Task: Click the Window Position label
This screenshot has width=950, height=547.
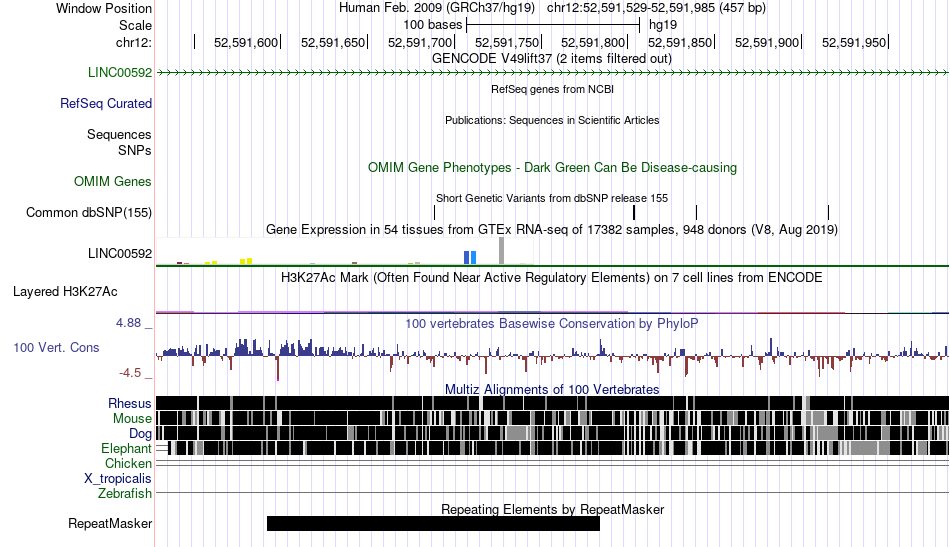Action: [x=104, y=8]
